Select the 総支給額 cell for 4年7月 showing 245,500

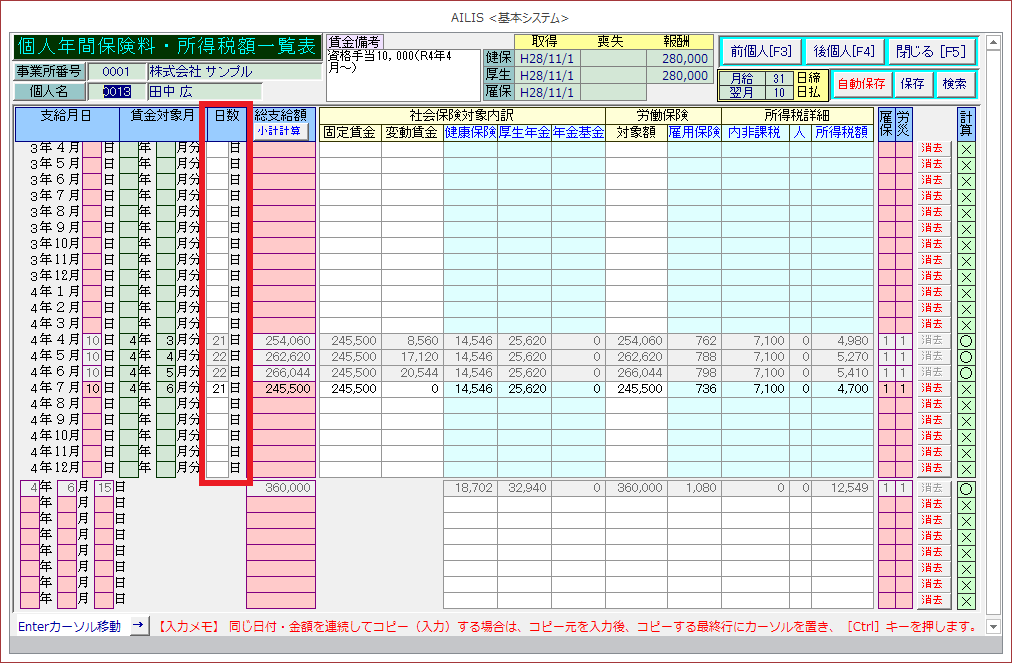[x=281, y=388]
